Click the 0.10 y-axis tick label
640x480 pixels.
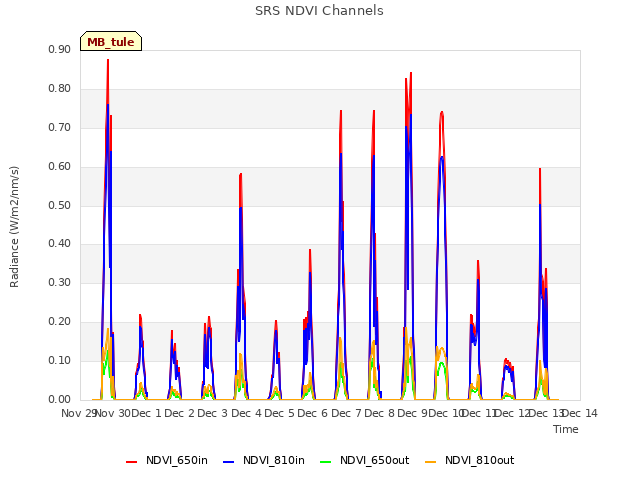click(59, 360)
